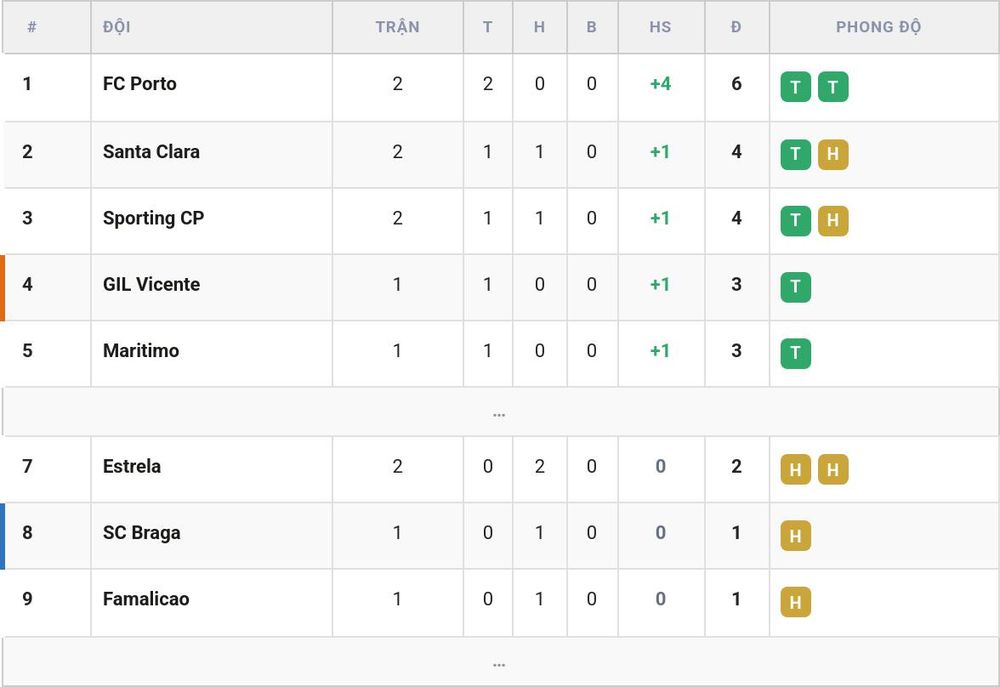Click SC Braga's yellow H form badge
The image size is (1000, 687).
pos(795,536)
